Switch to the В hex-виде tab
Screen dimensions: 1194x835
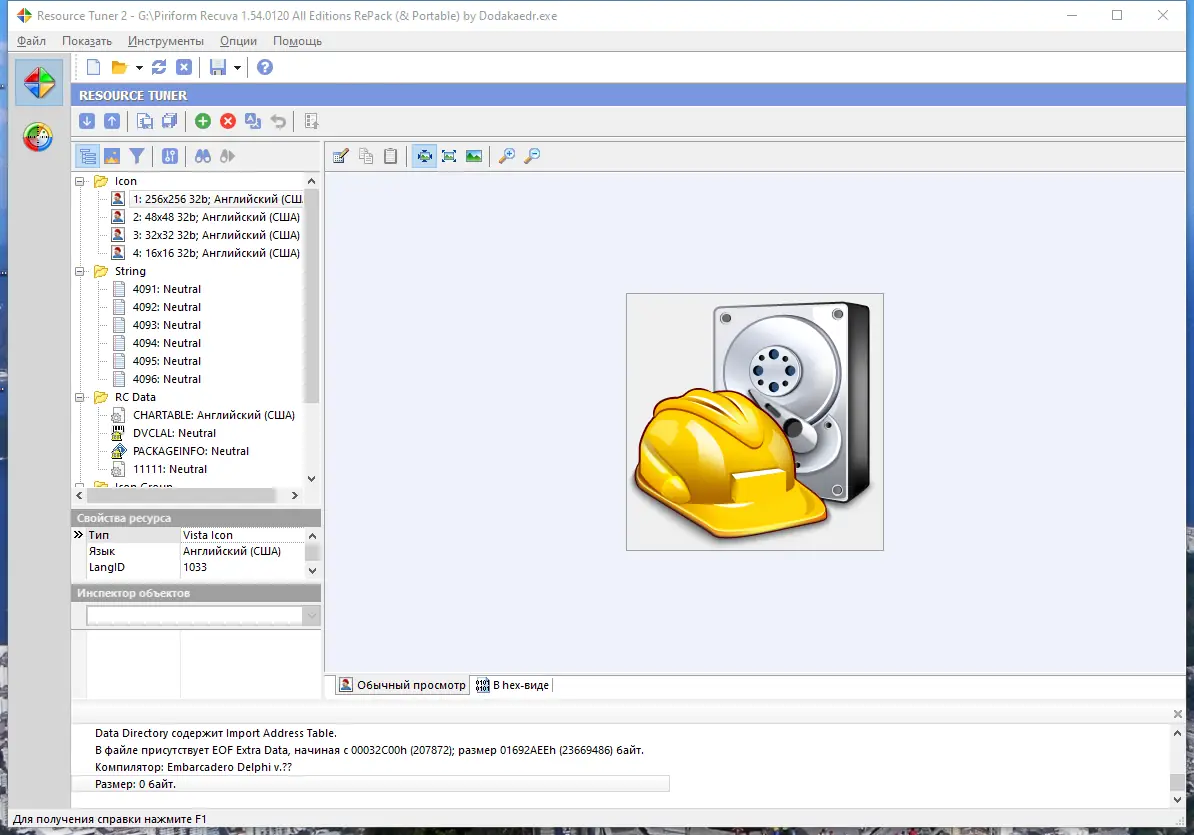tap(512, 685)
